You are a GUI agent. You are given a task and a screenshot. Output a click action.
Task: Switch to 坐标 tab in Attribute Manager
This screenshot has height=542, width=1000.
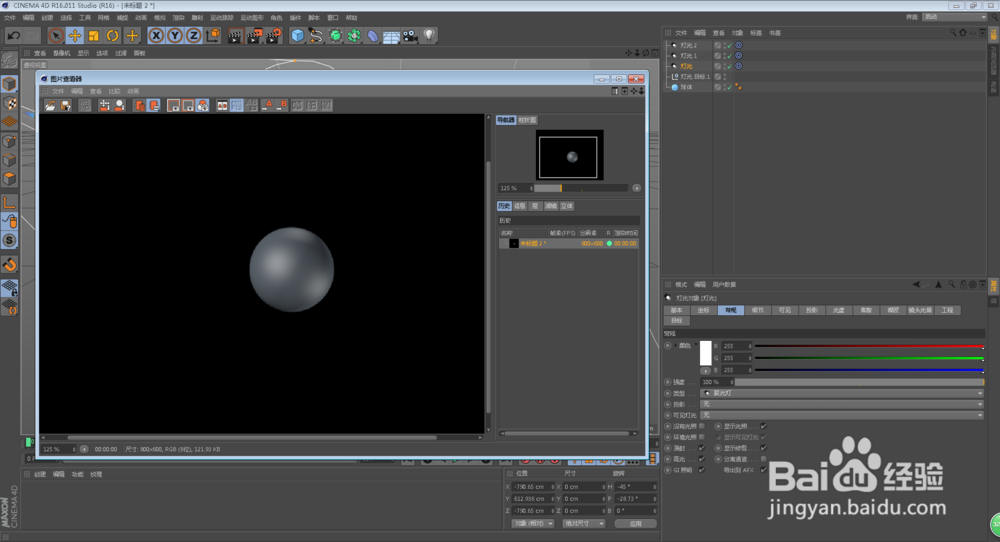coord(703,310)
